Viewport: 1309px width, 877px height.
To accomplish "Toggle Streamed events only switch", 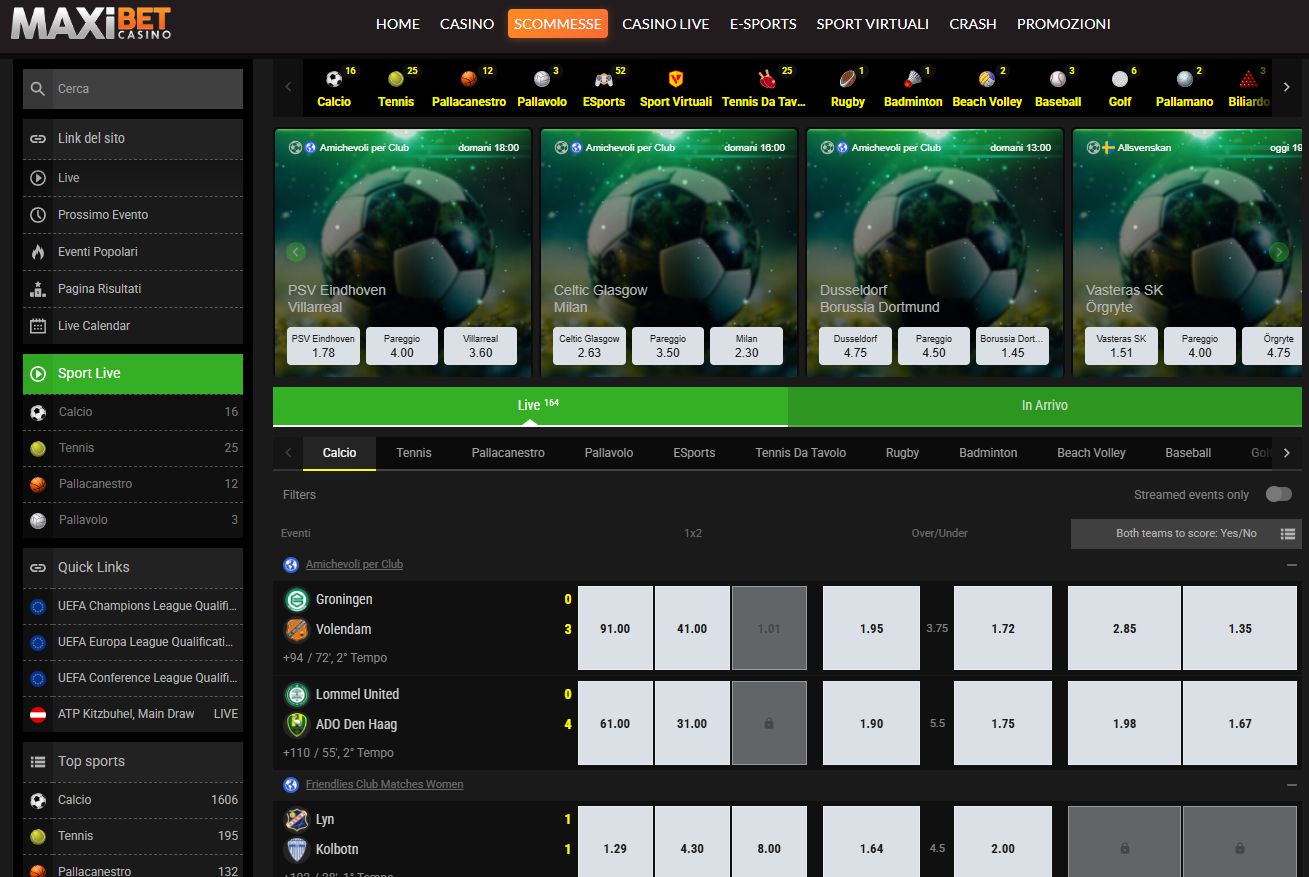I will (x=1278, y=494).
